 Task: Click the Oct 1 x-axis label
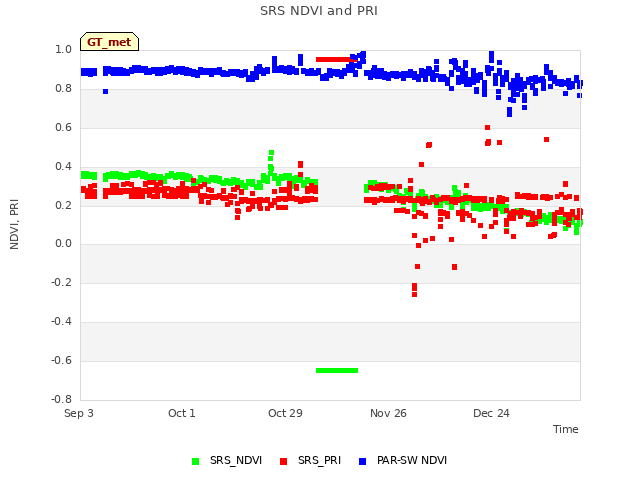(x=182, y=413)
